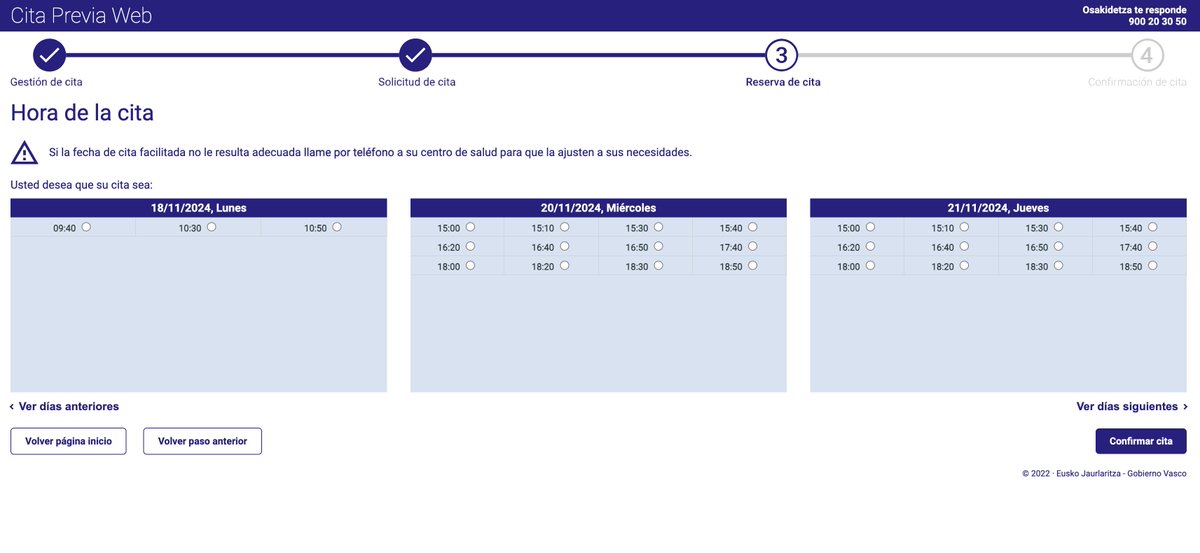Click Volver paso anterior button
Image resolution: width=1200 pixels, height=553 pixels.
click(x=202, y=441)
